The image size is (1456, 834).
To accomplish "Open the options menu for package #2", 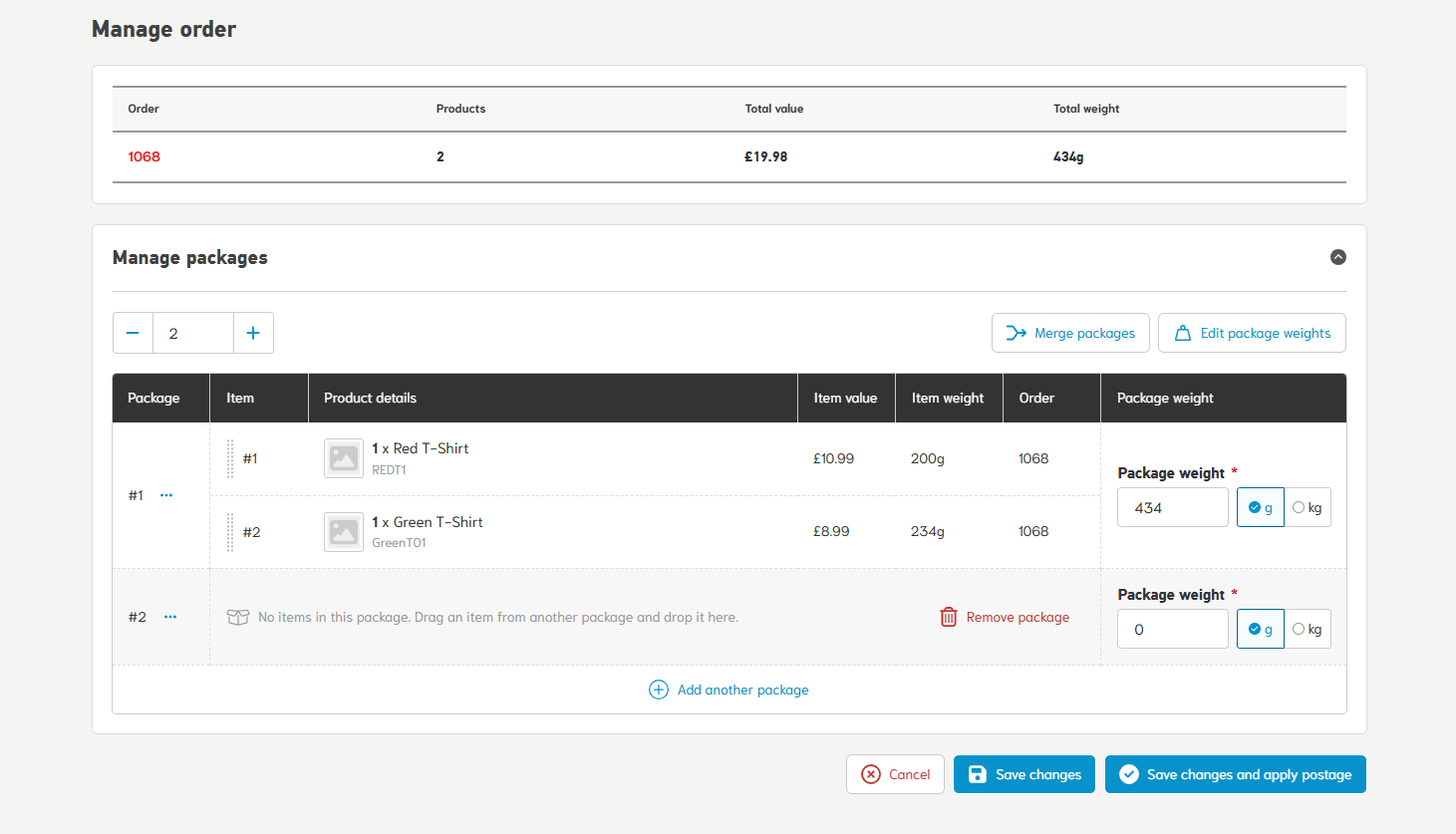I will tap(170, 617).
